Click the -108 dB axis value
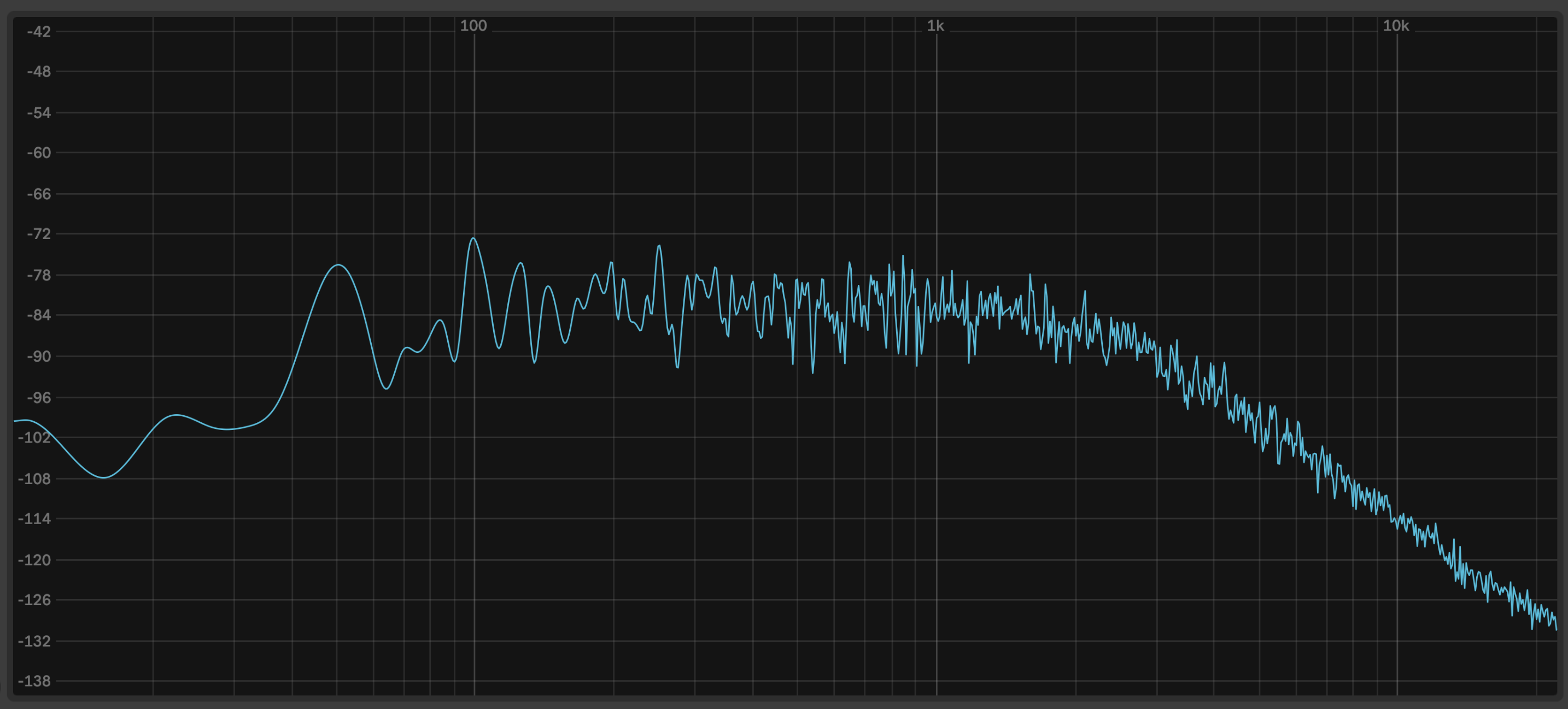 (34, 479)
